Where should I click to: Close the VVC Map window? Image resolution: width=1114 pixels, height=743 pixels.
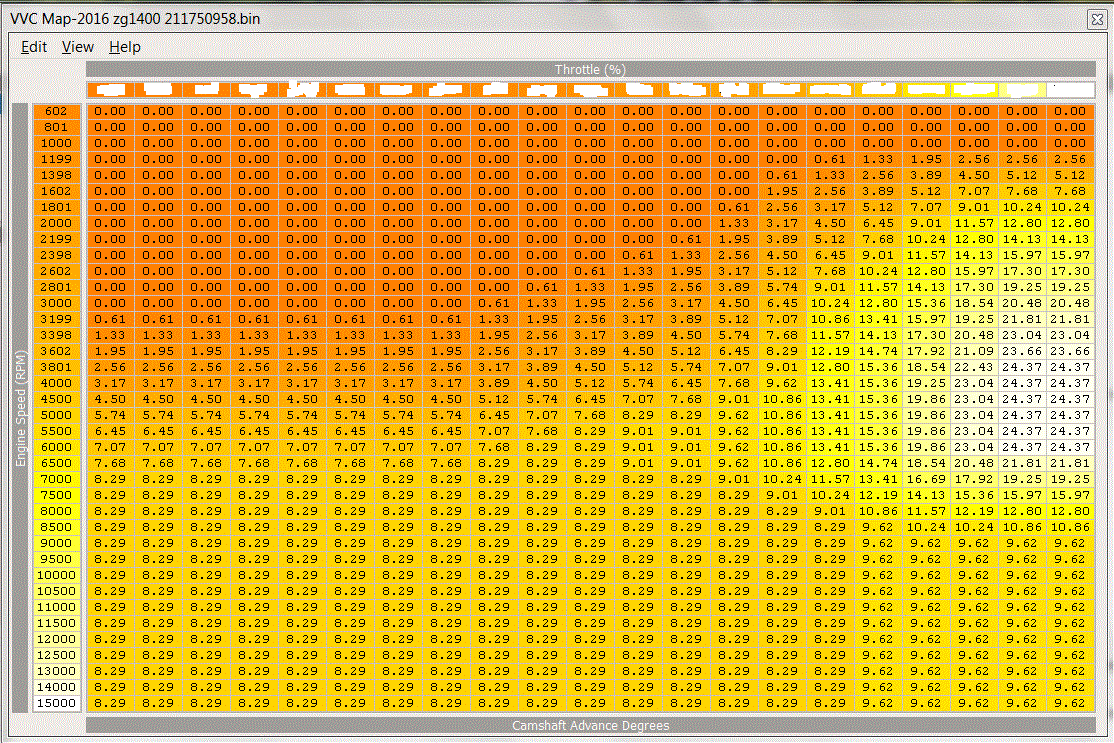click(x=1098, y=19)
